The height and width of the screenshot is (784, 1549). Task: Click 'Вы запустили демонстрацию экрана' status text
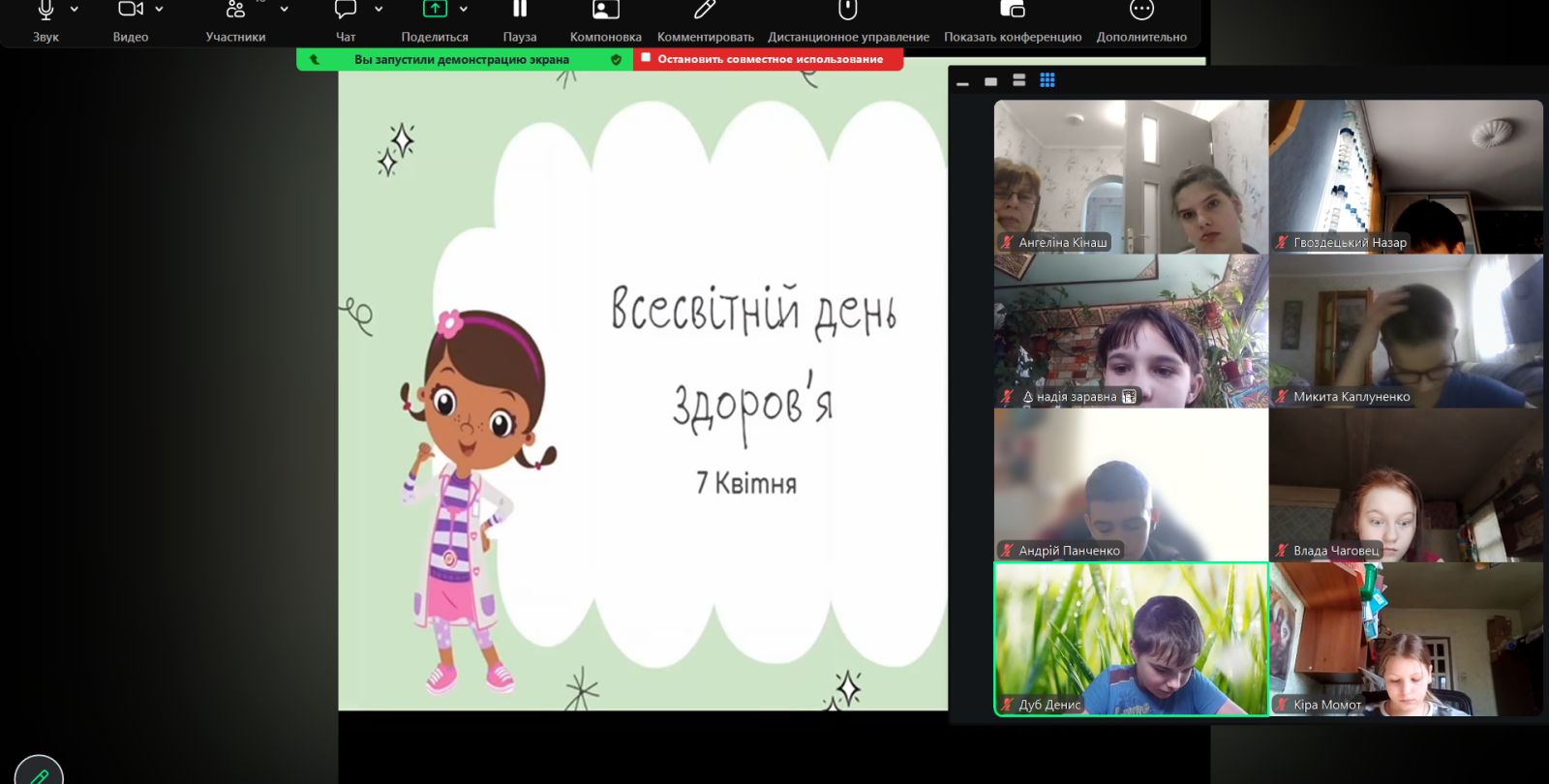pos(462,60)
